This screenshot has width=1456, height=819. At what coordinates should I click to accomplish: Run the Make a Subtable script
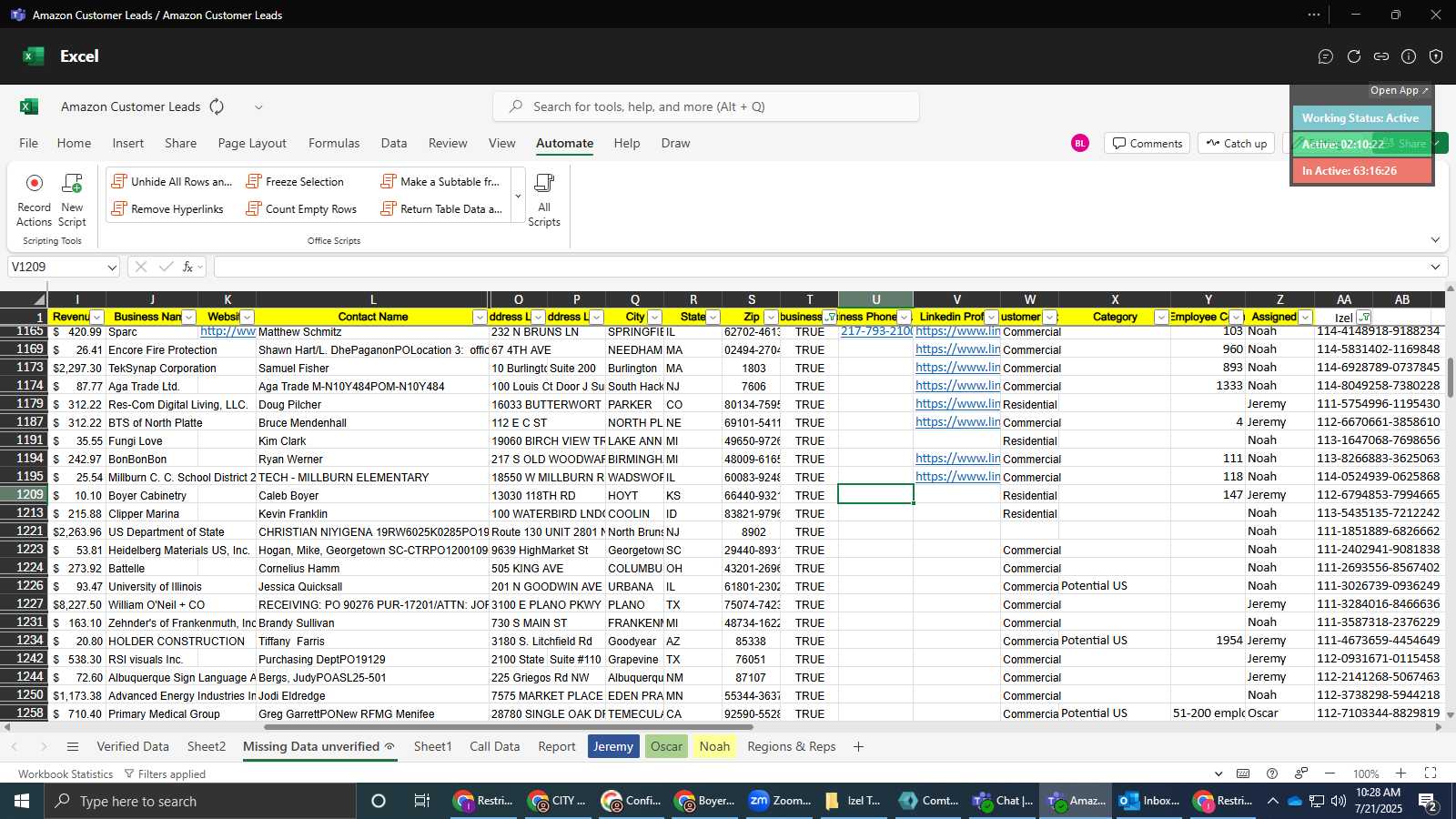[440, 182]
